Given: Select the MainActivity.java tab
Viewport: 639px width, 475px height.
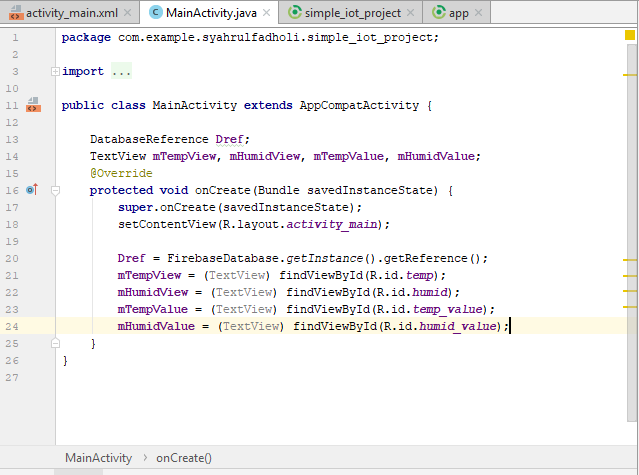Looking at the screenshot, I should click(209, 13).
